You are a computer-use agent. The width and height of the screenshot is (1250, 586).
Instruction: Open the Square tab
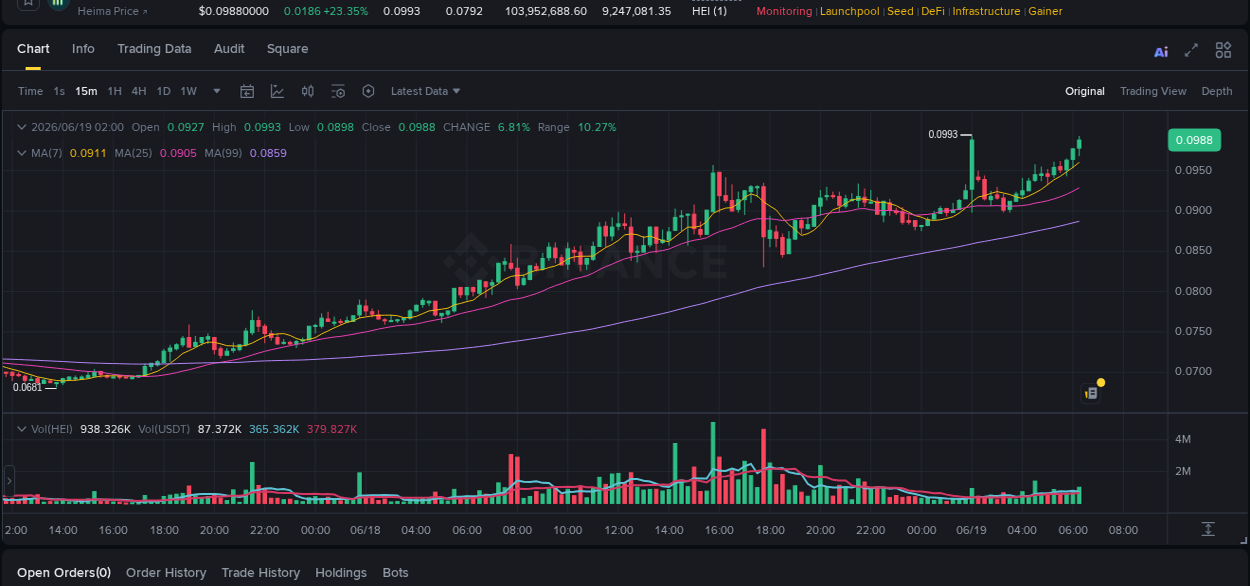click(x=287, y=49)
